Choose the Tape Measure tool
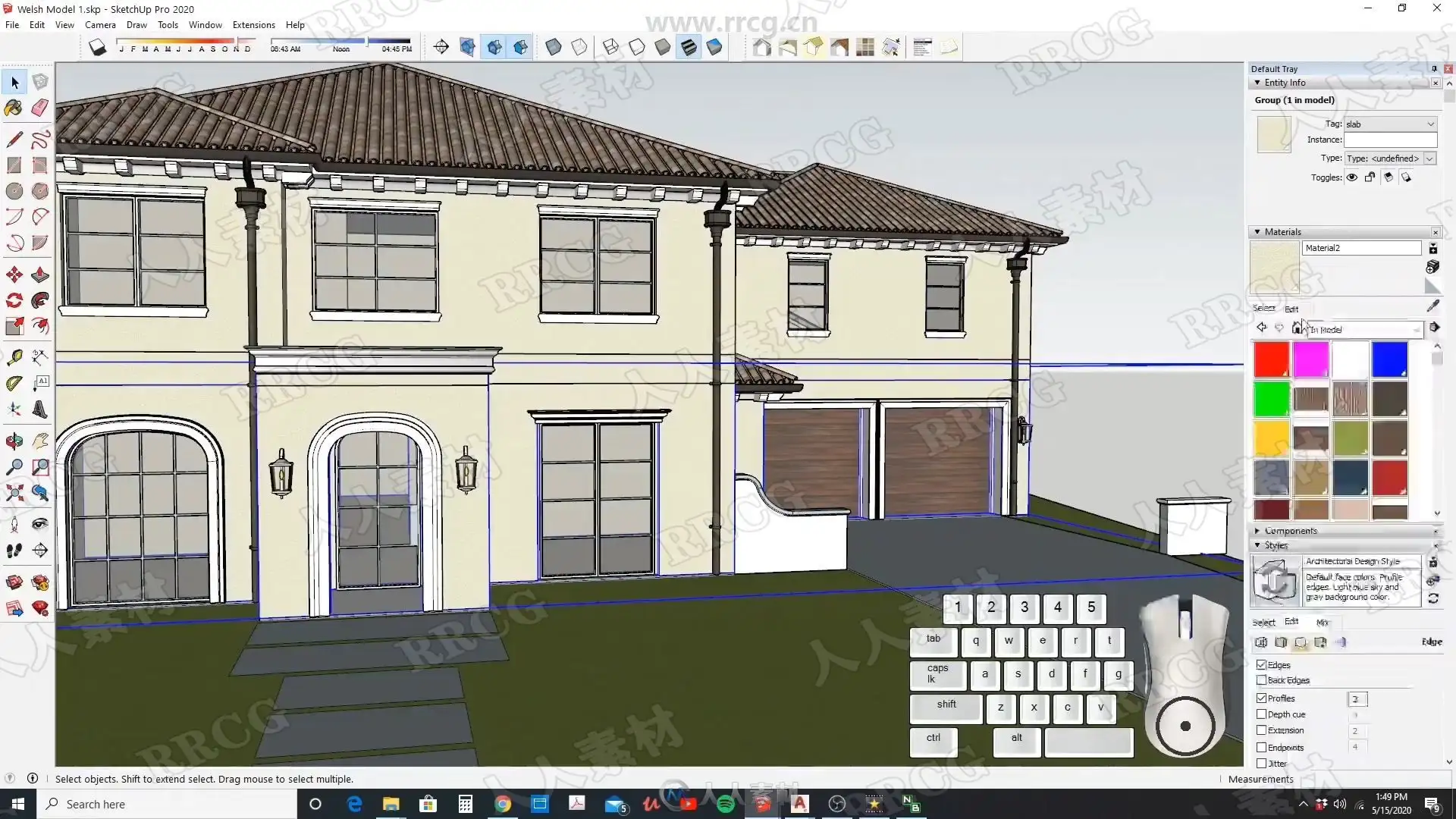Viewport: 1456px width, 819px height. [x=14, y=357]
